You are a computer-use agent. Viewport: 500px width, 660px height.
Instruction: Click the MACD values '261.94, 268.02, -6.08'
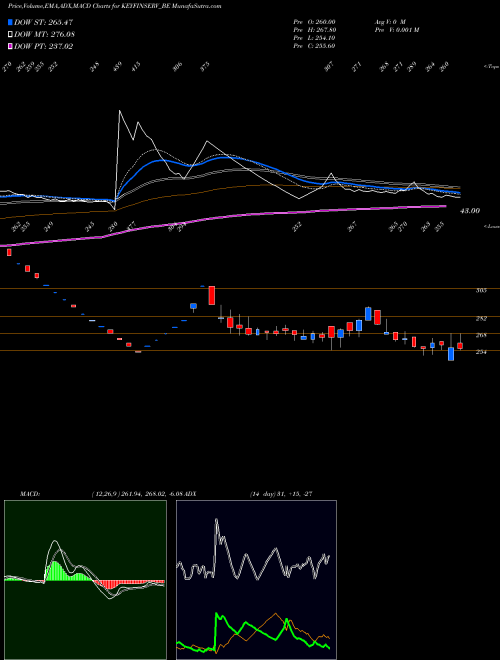click(152, 494)
